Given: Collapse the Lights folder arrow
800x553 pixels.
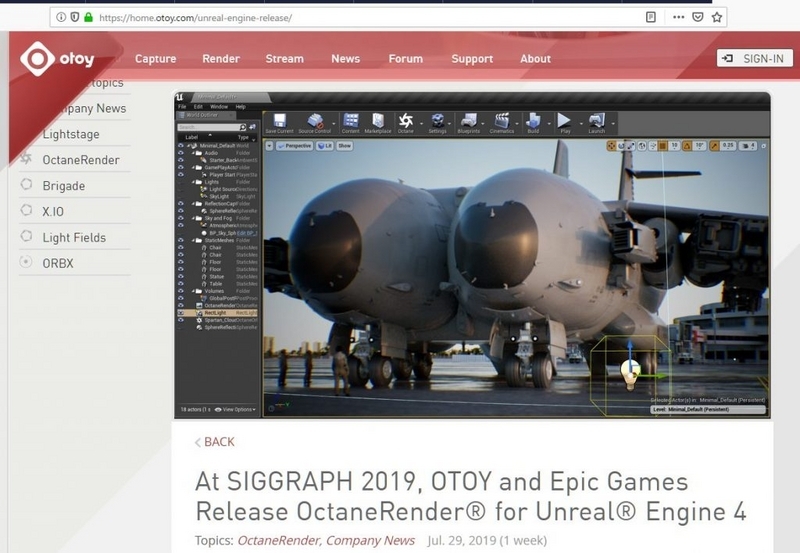Looking at the screenshot, I should [x=193, y=182].
